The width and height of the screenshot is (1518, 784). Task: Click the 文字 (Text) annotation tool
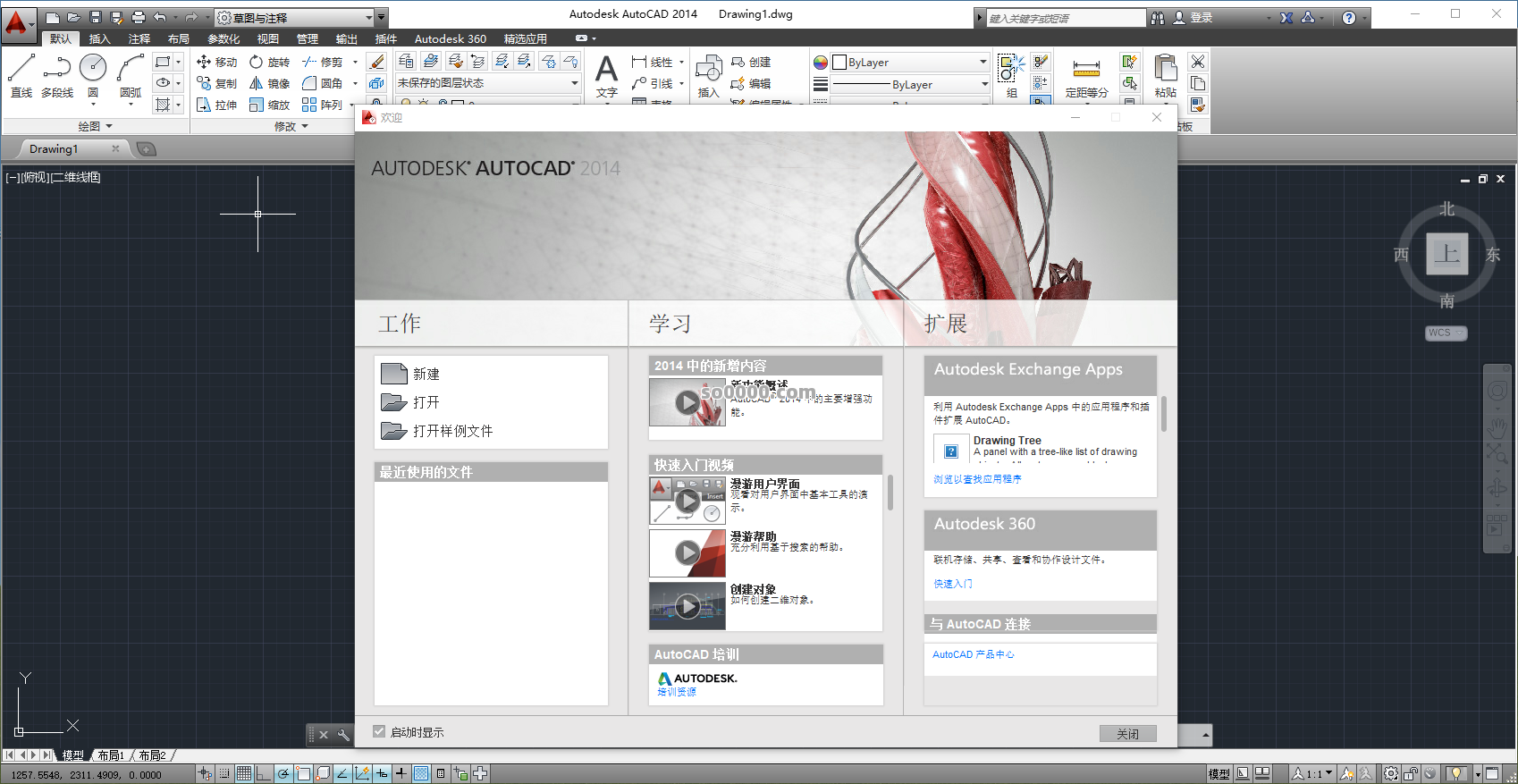click(x=606, y=75)
